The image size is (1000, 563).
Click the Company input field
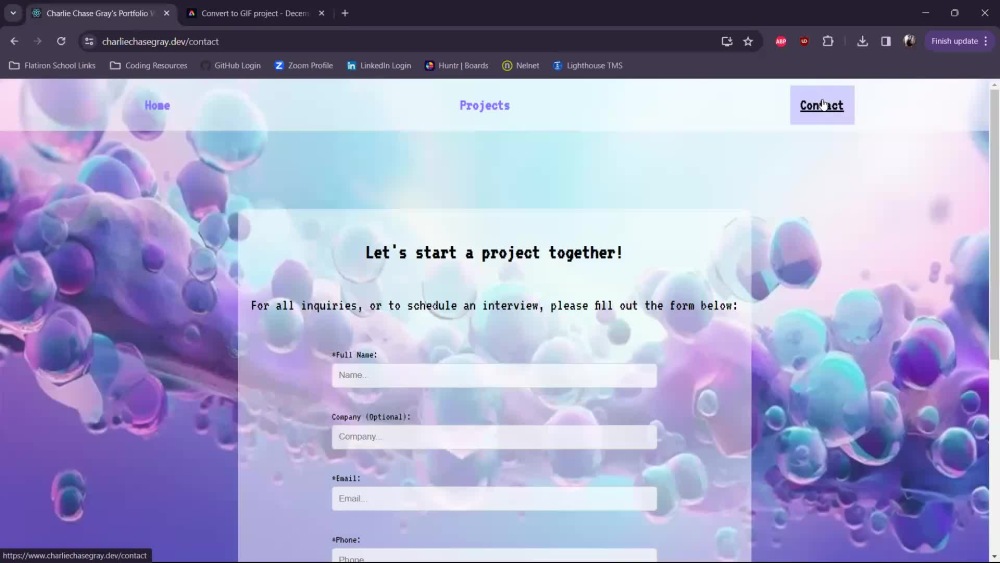(x=494, y=437)
